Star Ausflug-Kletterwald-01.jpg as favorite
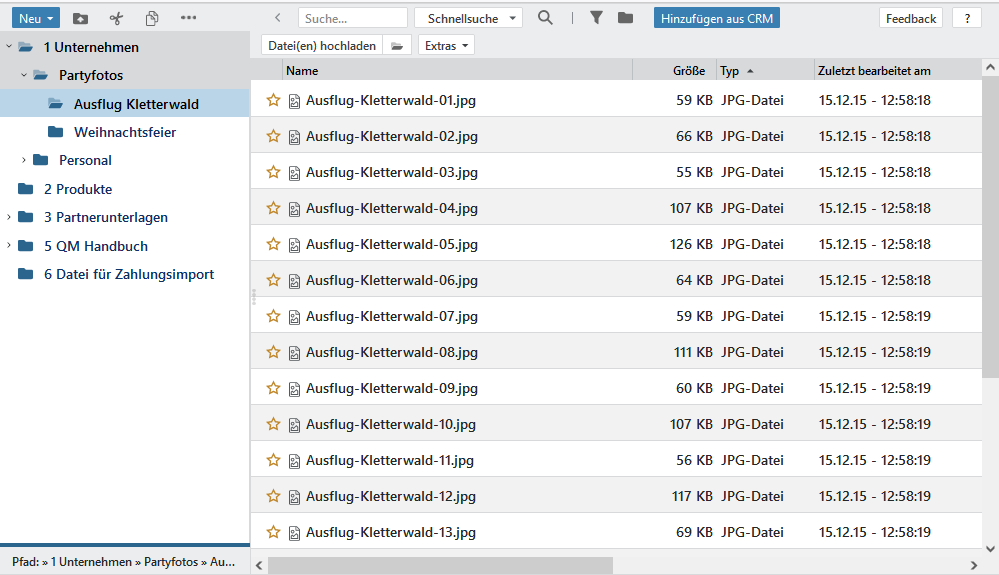 [273, 100]
